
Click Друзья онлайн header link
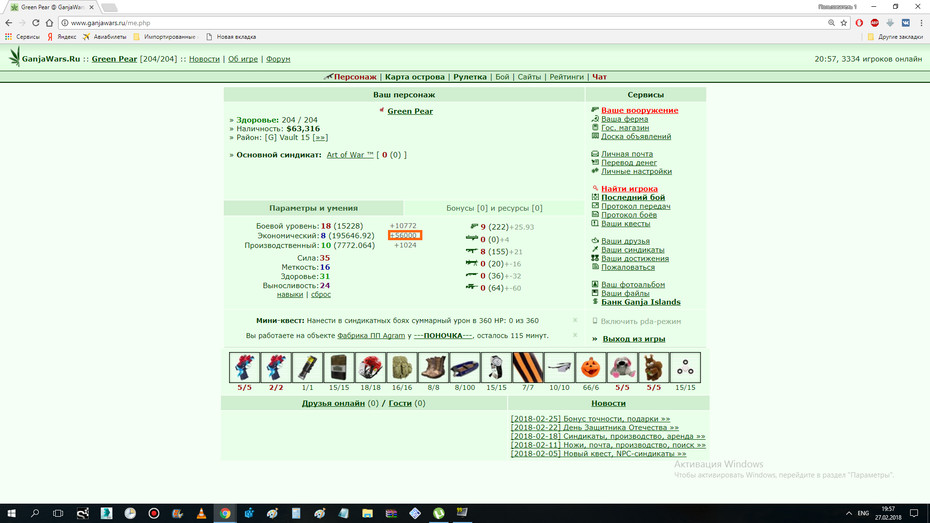pyautogui.click(x=333, y=403)
